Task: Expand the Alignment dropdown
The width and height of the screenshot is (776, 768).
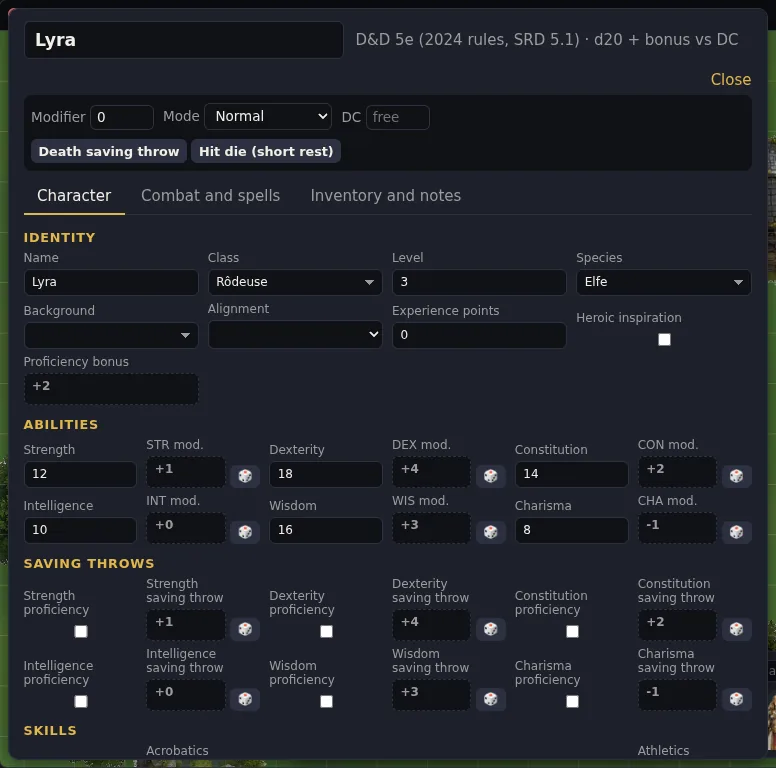Action: pos(295,335)
